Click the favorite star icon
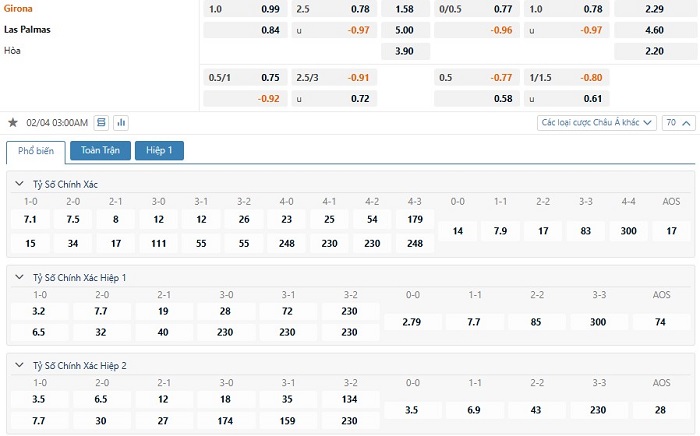The width and height of the screenshot is (700, 436). 13,122
